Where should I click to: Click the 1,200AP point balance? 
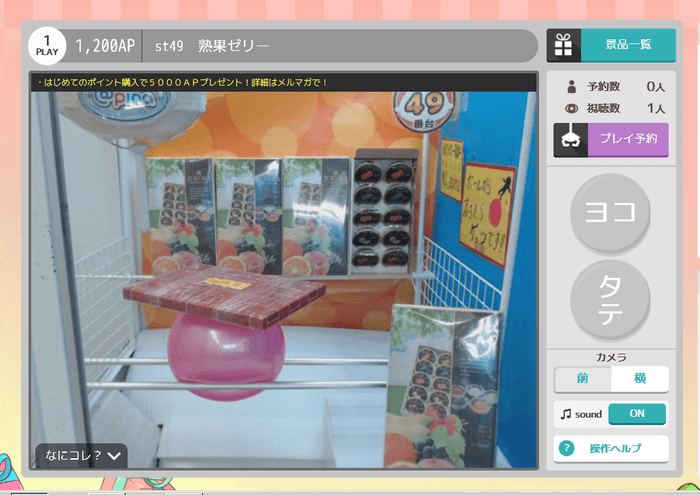105,46
